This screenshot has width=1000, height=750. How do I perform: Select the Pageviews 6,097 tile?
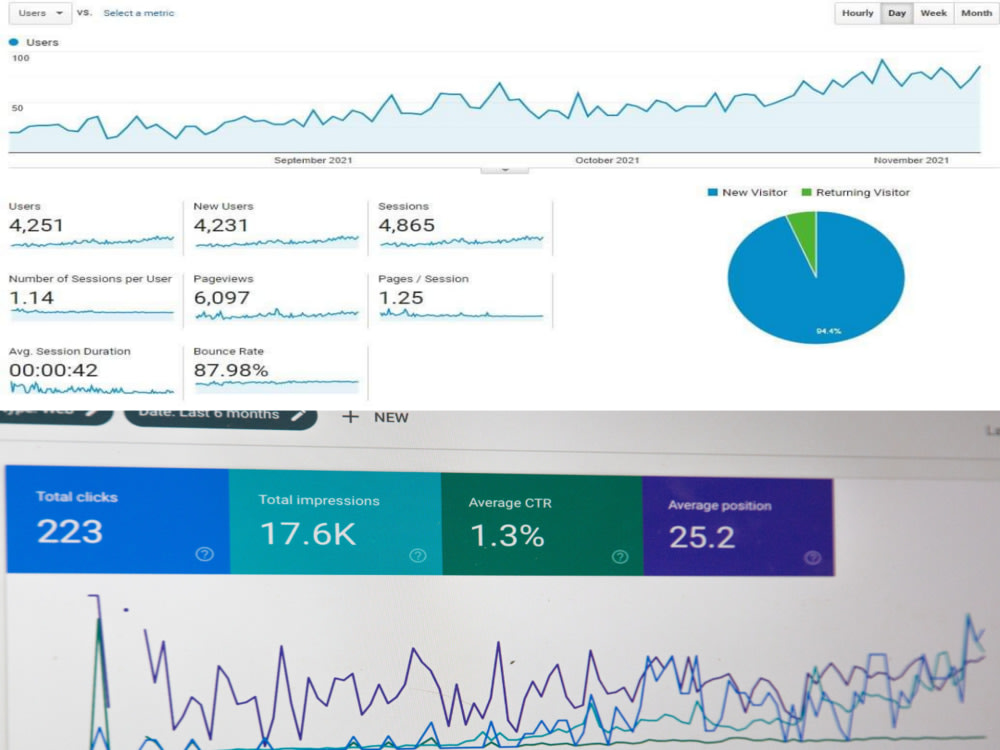[x=276, y=298]
